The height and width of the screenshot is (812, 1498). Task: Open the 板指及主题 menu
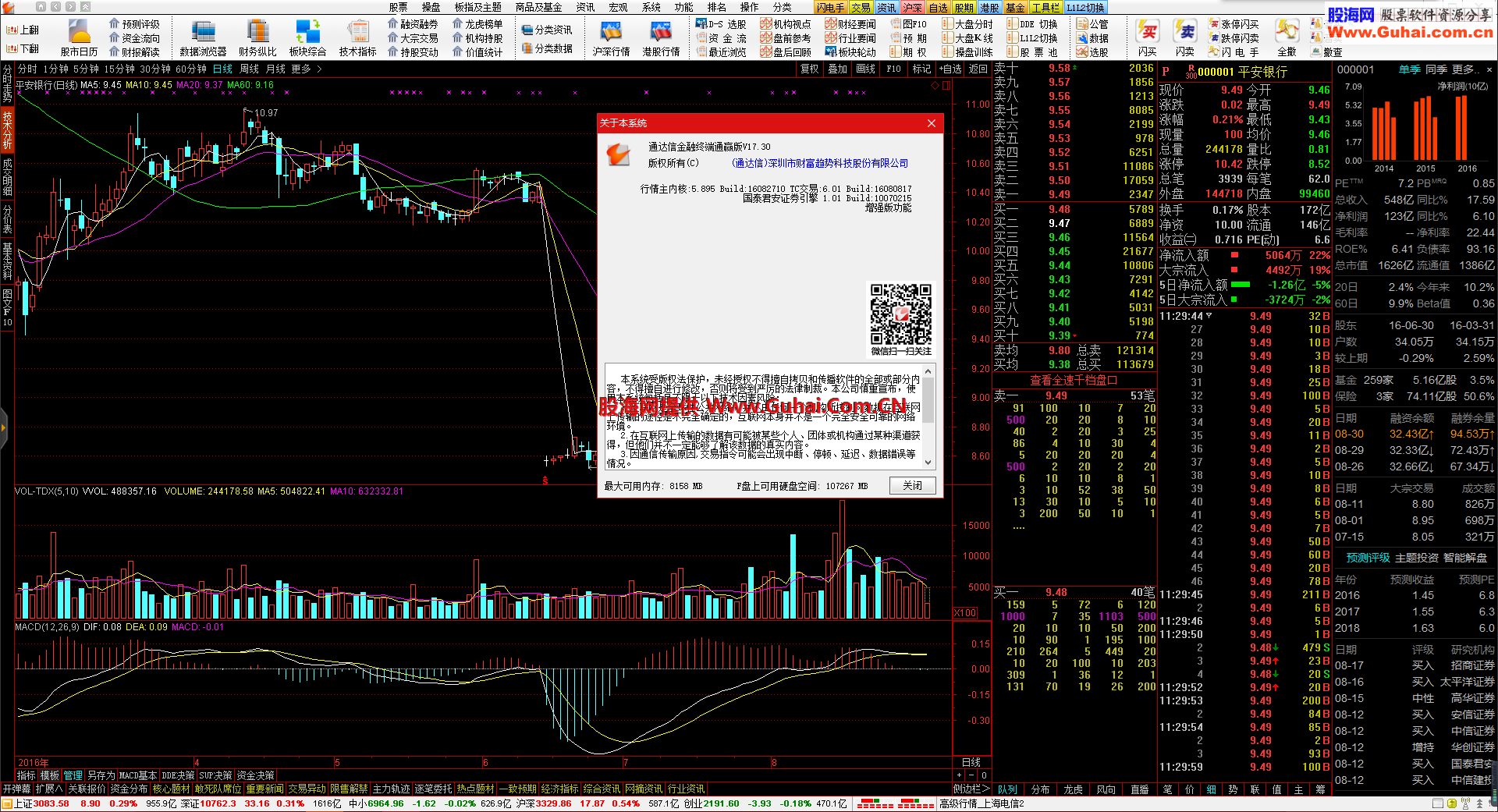pos(478,7)
